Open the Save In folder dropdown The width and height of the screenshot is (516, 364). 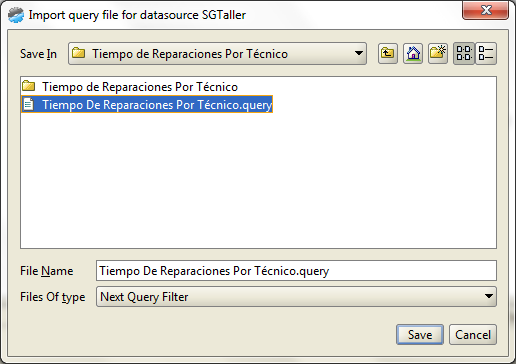[x=217, y=53]
